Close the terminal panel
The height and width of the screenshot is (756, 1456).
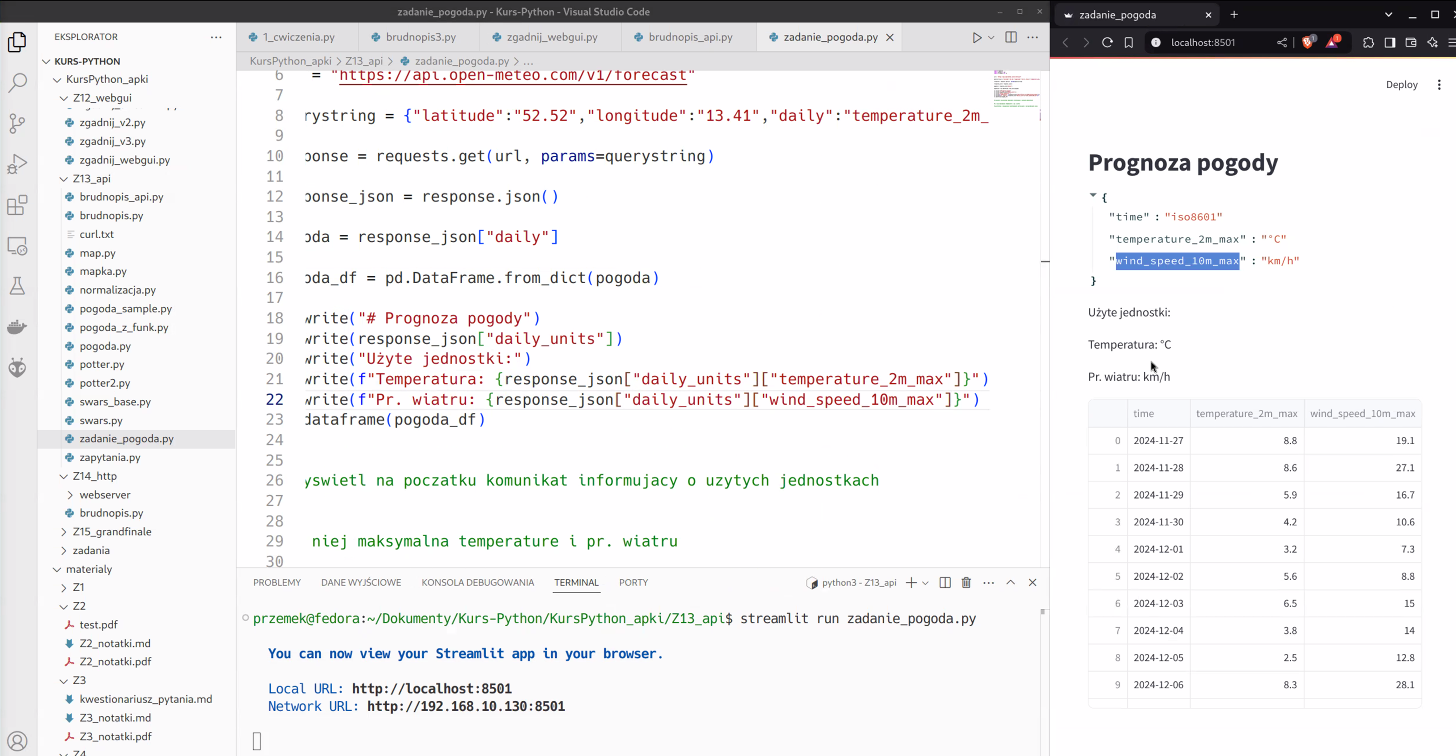(1033, 582)
